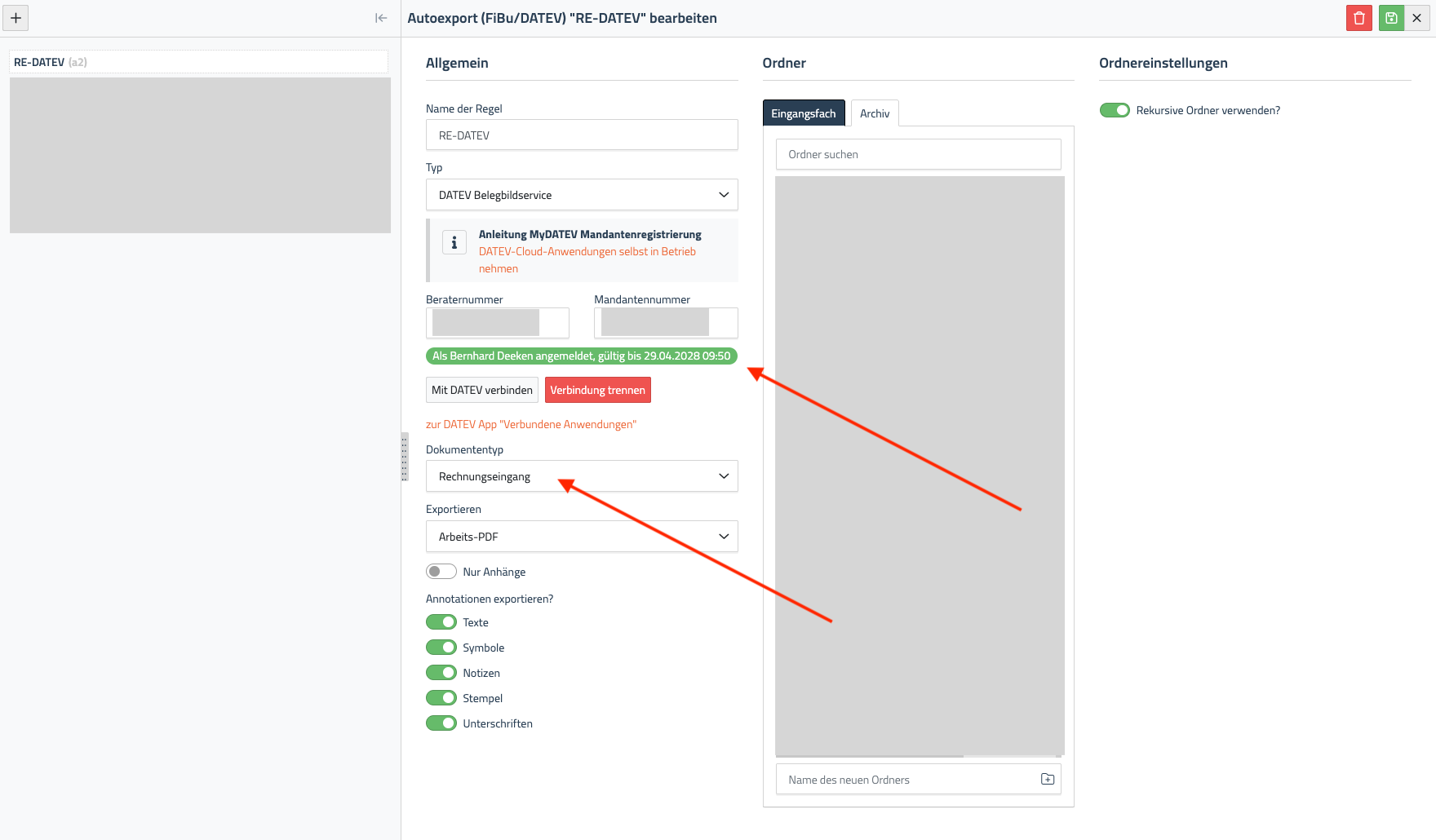Select the RE-DATEV rule in the list
Viewport: 1436px width, 840px height.
click(198, 62)
